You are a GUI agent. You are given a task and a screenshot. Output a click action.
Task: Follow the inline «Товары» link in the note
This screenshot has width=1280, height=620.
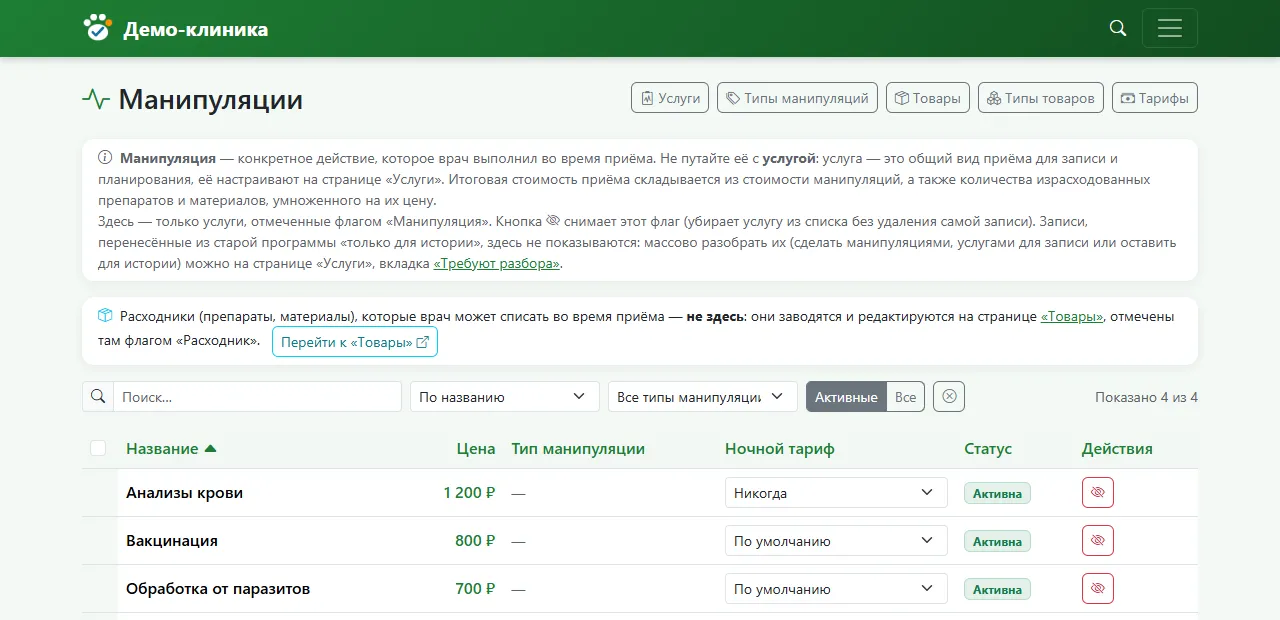[1072, 317]
